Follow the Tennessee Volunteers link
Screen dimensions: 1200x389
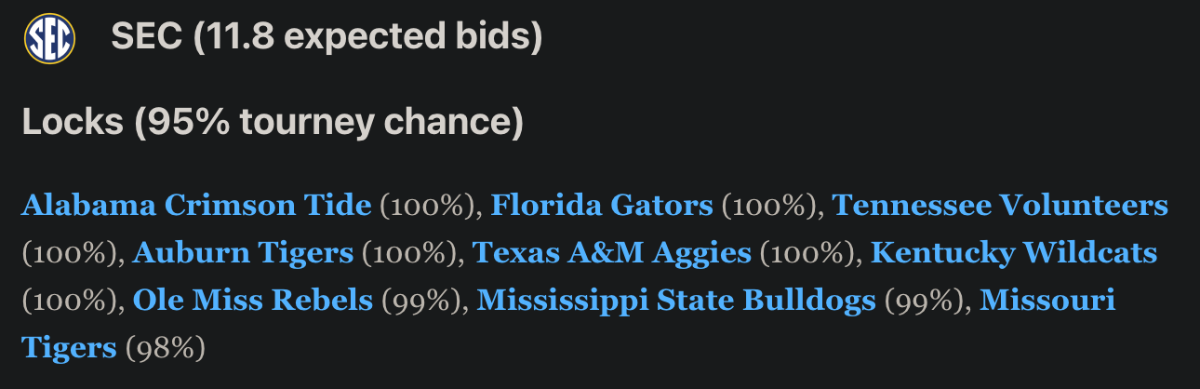1000,206
